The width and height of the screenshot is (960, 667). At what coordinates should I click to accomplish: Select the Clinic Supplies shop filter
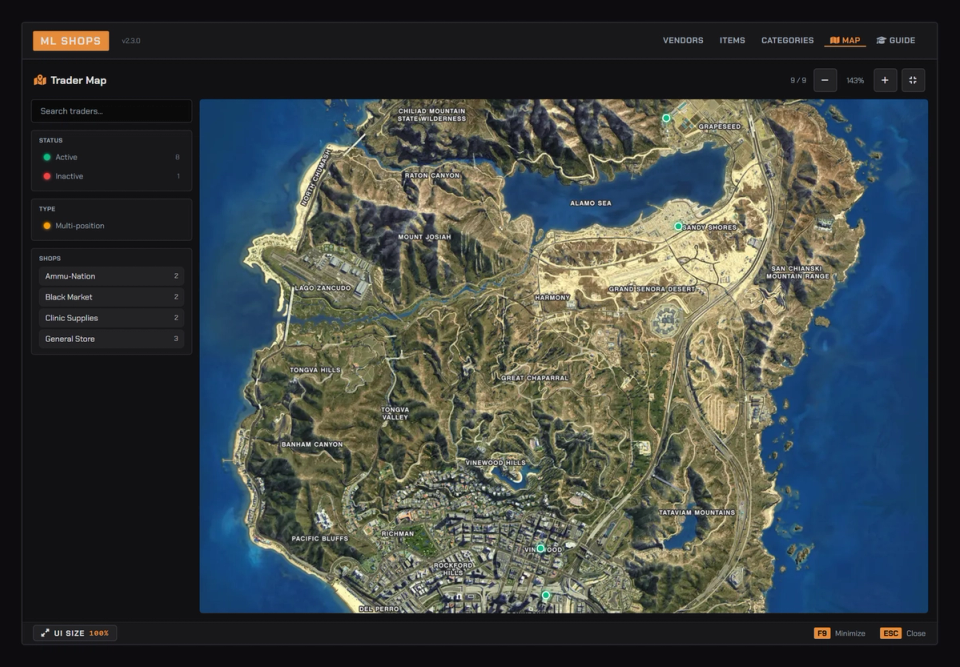tap(111, 318)
